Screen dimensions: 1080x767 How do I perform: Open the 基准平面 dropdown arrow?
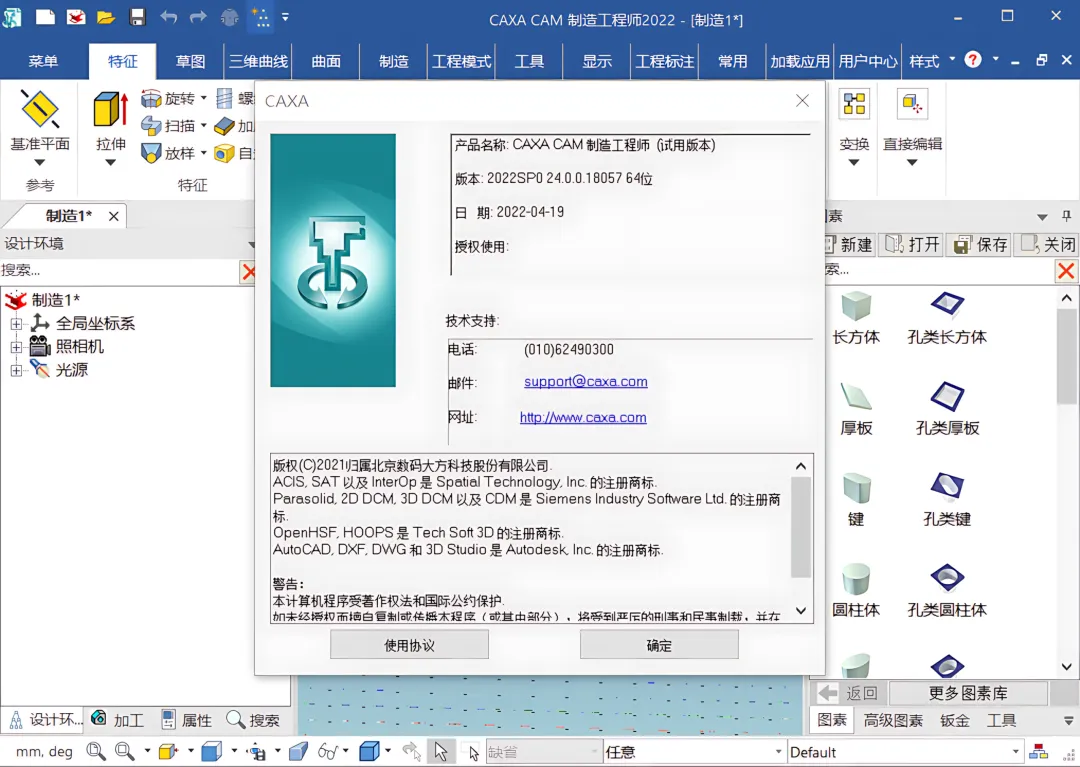(39, 163)
